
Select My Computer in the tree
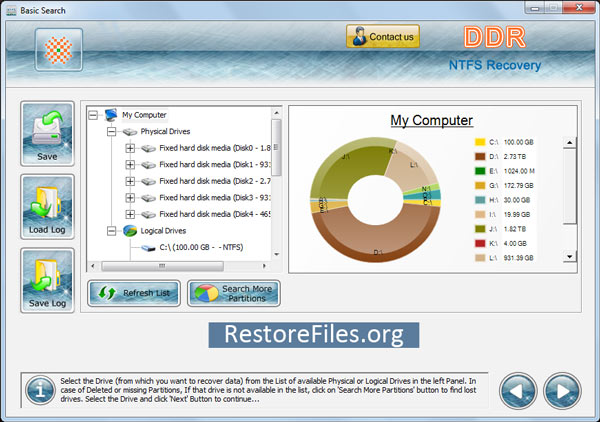coord(144,115)
